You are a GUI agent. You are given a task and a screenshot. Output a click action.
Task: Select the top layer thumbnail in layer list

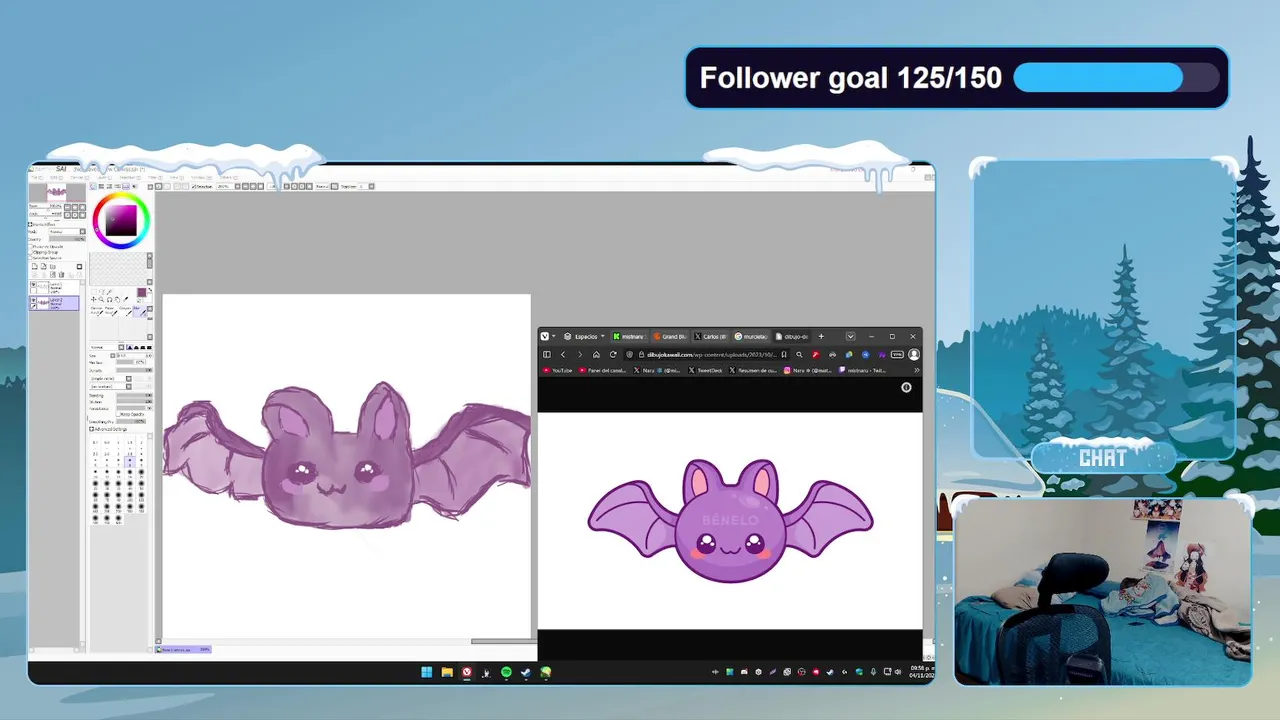43,286
